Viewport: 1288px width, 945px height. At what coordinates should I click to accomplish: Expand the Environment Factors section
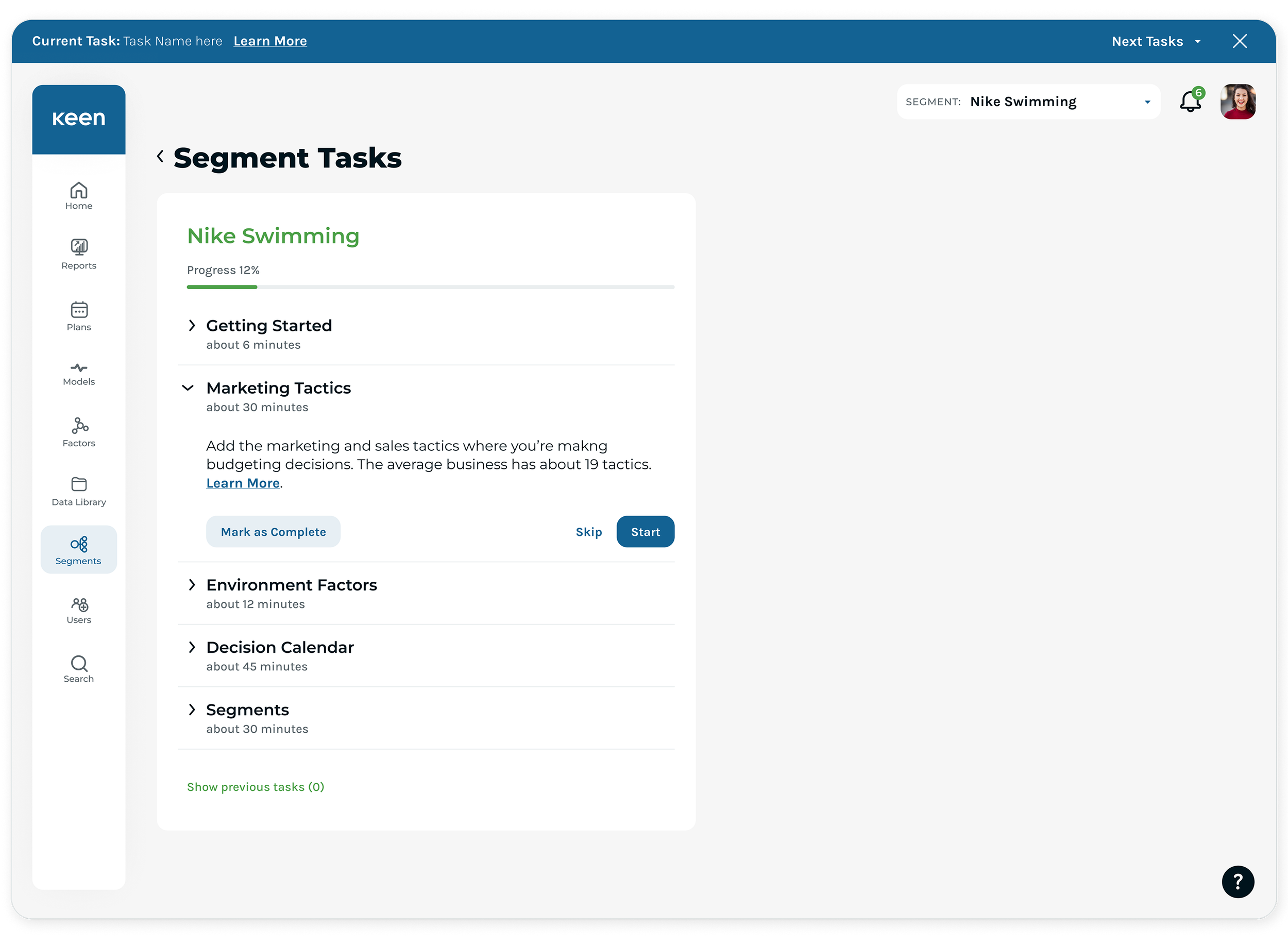pos(192,585)
